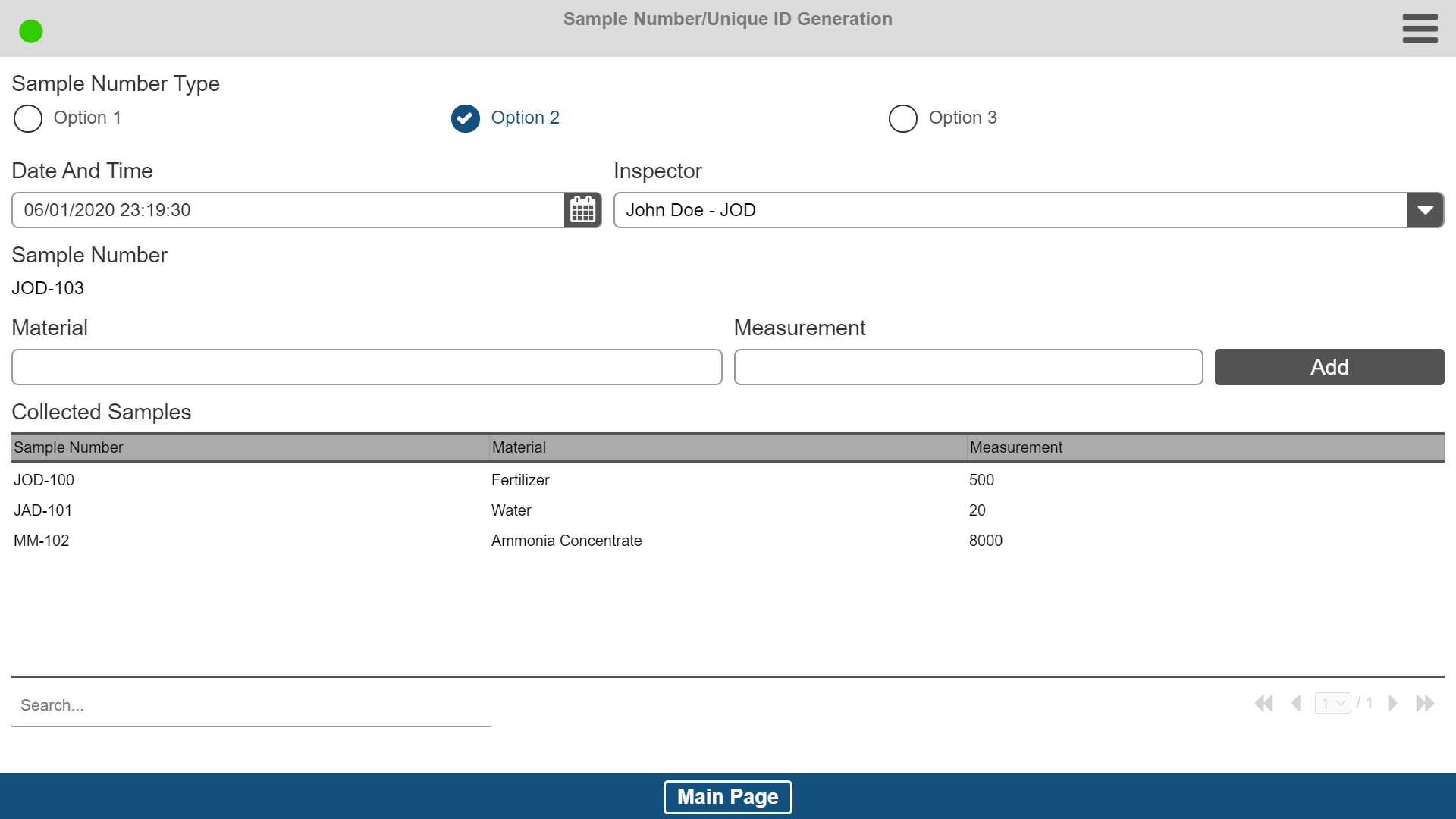
Task: Expand the Inspector dropdown arrow
Action: click(x=1425, y=210)
